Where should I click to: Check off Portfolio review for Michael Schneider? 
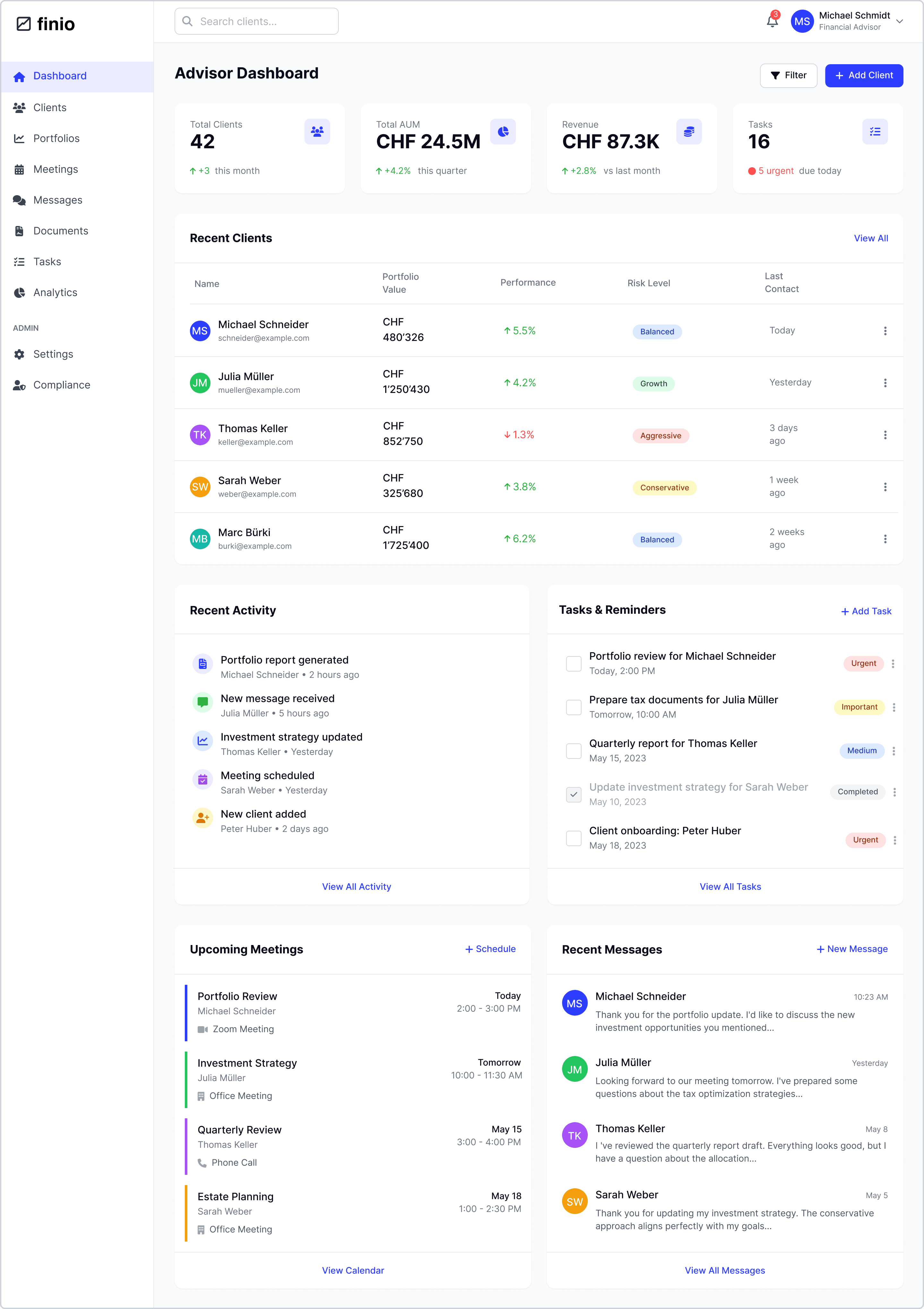click(574, 663)
